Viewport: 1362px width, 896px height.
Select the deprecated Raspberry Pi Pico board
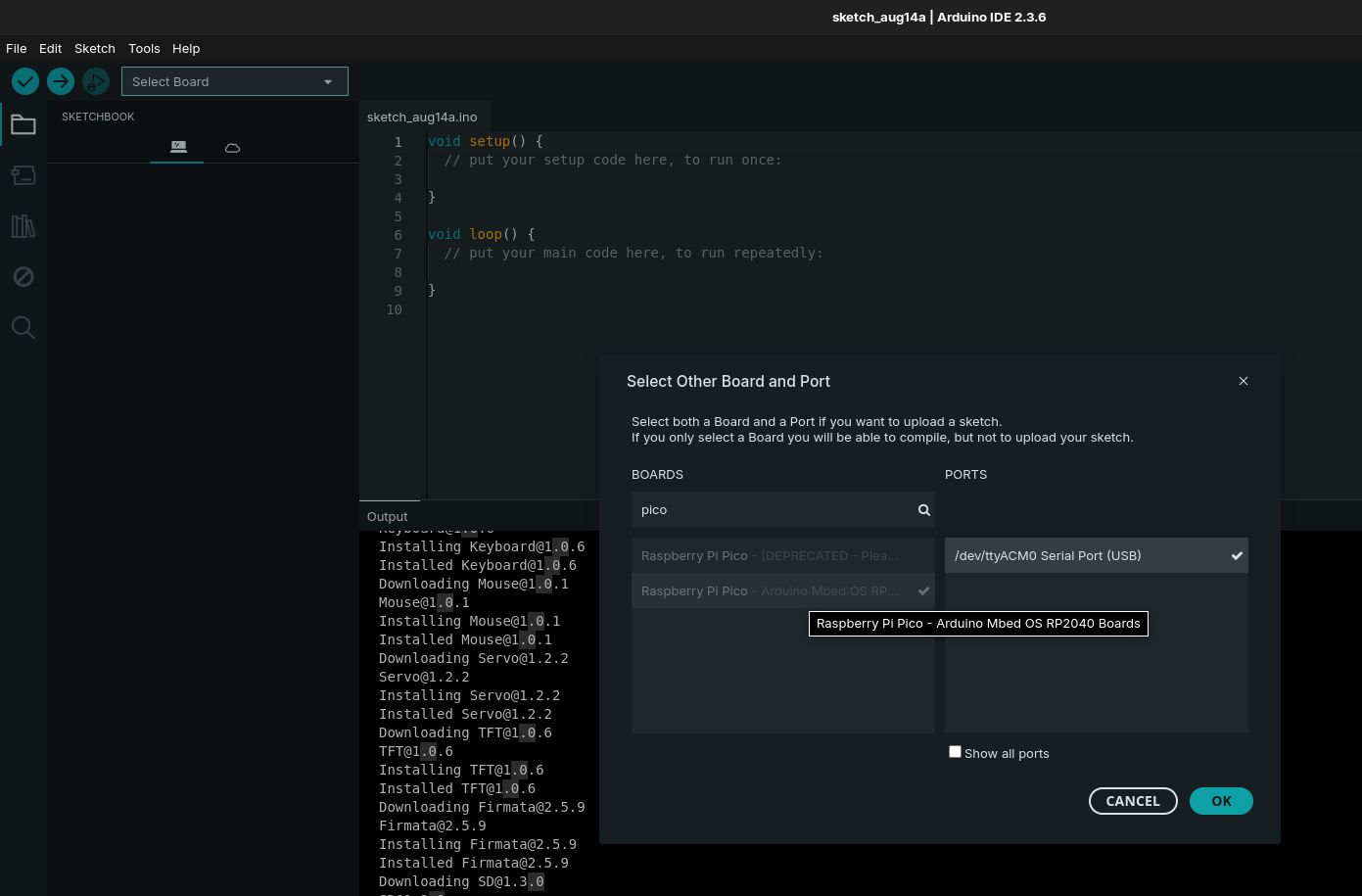click(x=783, y=555)
